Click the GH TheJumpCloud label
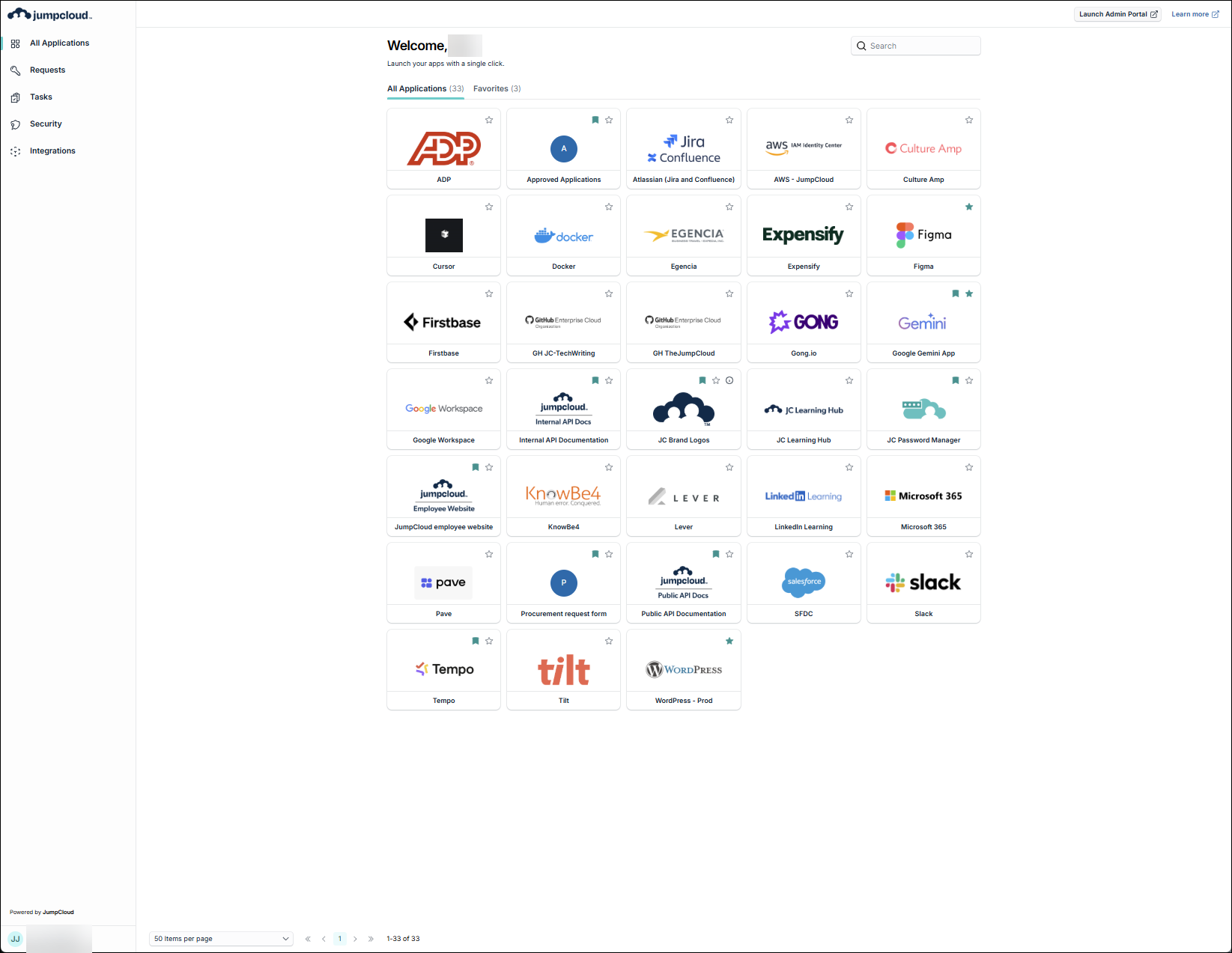 pos(684,353)
